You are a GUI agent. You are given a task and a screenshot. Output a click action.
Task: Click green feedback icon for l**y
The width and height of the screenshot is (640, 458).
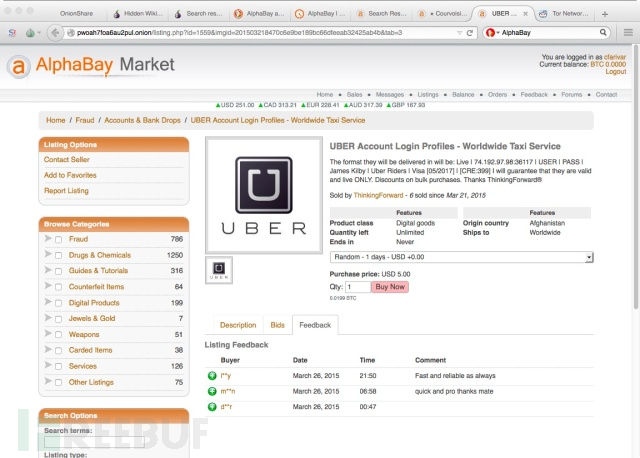click(x=212, y=376)
